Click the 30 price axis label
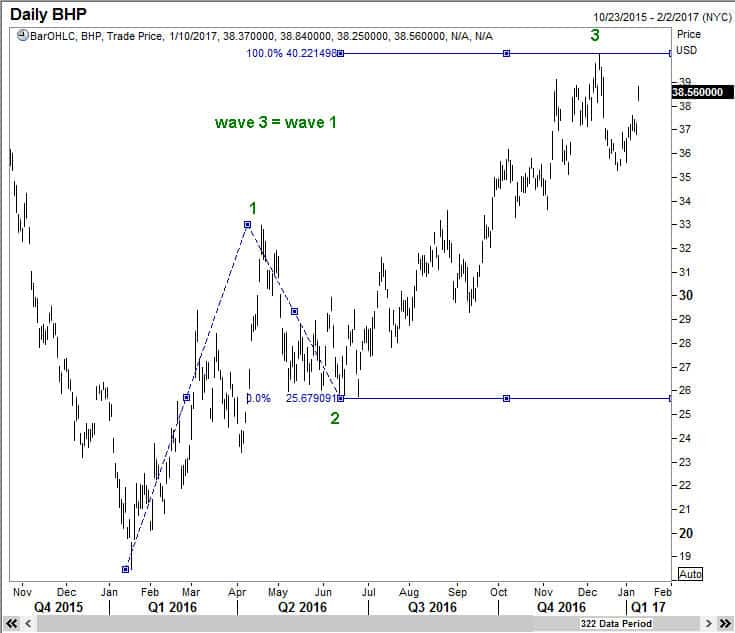The width and height of the screenshot is (735, 633). click(x=686, y=295)
